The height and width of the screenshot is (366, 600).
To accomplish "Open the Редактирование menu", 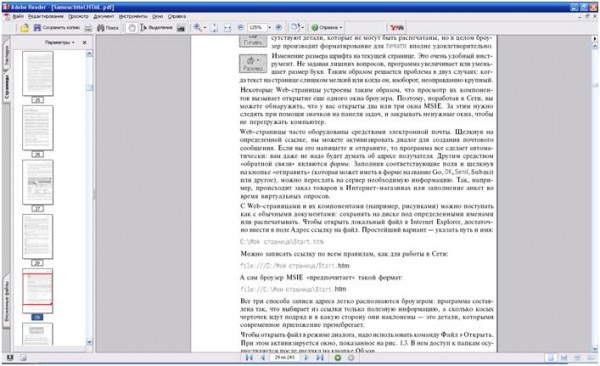I will point(46,16).
